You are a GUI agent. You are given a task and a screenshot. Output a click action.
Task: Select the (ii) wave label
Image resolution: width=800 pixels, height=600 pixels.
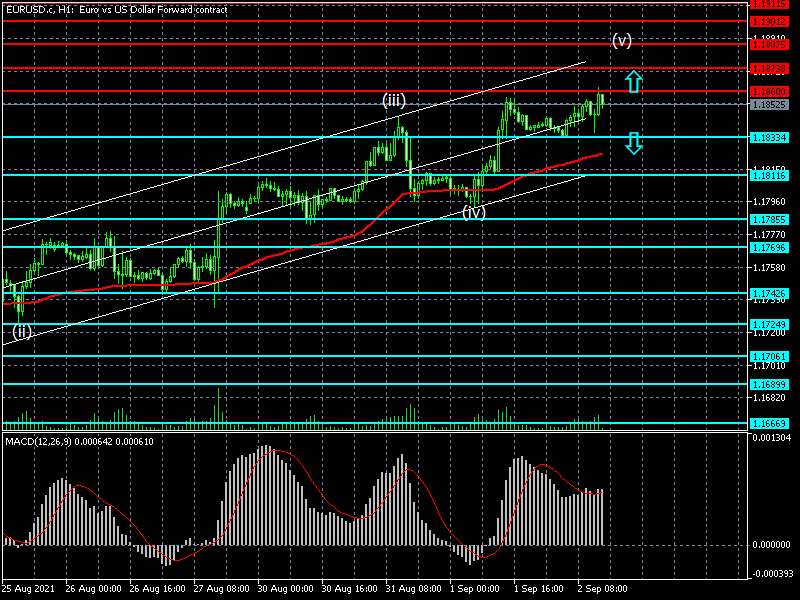(x=22, y=331)
